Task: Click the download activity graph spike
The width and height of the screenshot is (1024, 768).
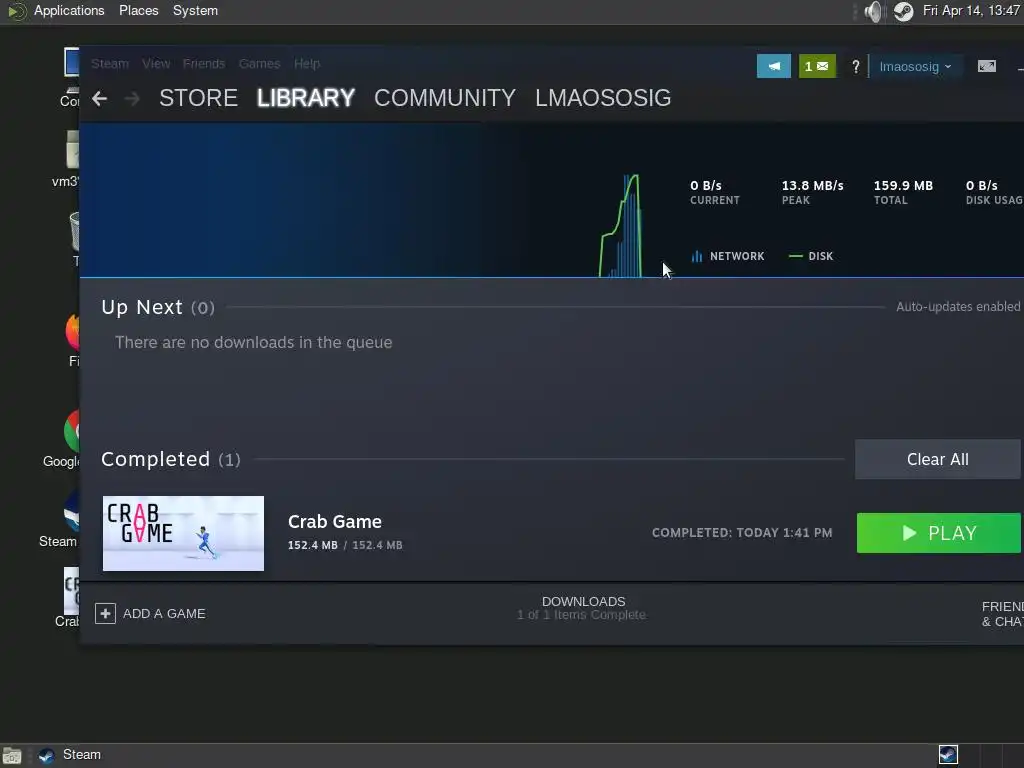Action: (621, 226)
